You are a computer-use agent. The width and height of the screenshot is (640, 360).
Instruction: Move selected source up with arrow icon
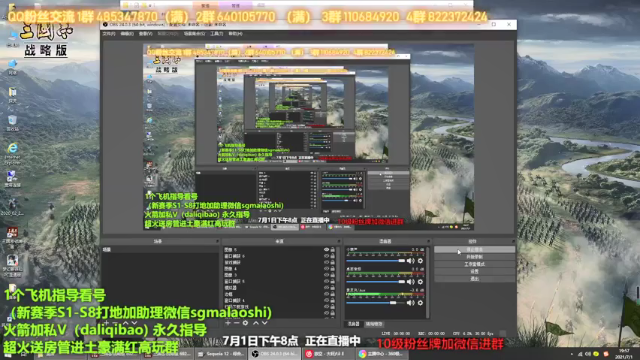(256, 323)
